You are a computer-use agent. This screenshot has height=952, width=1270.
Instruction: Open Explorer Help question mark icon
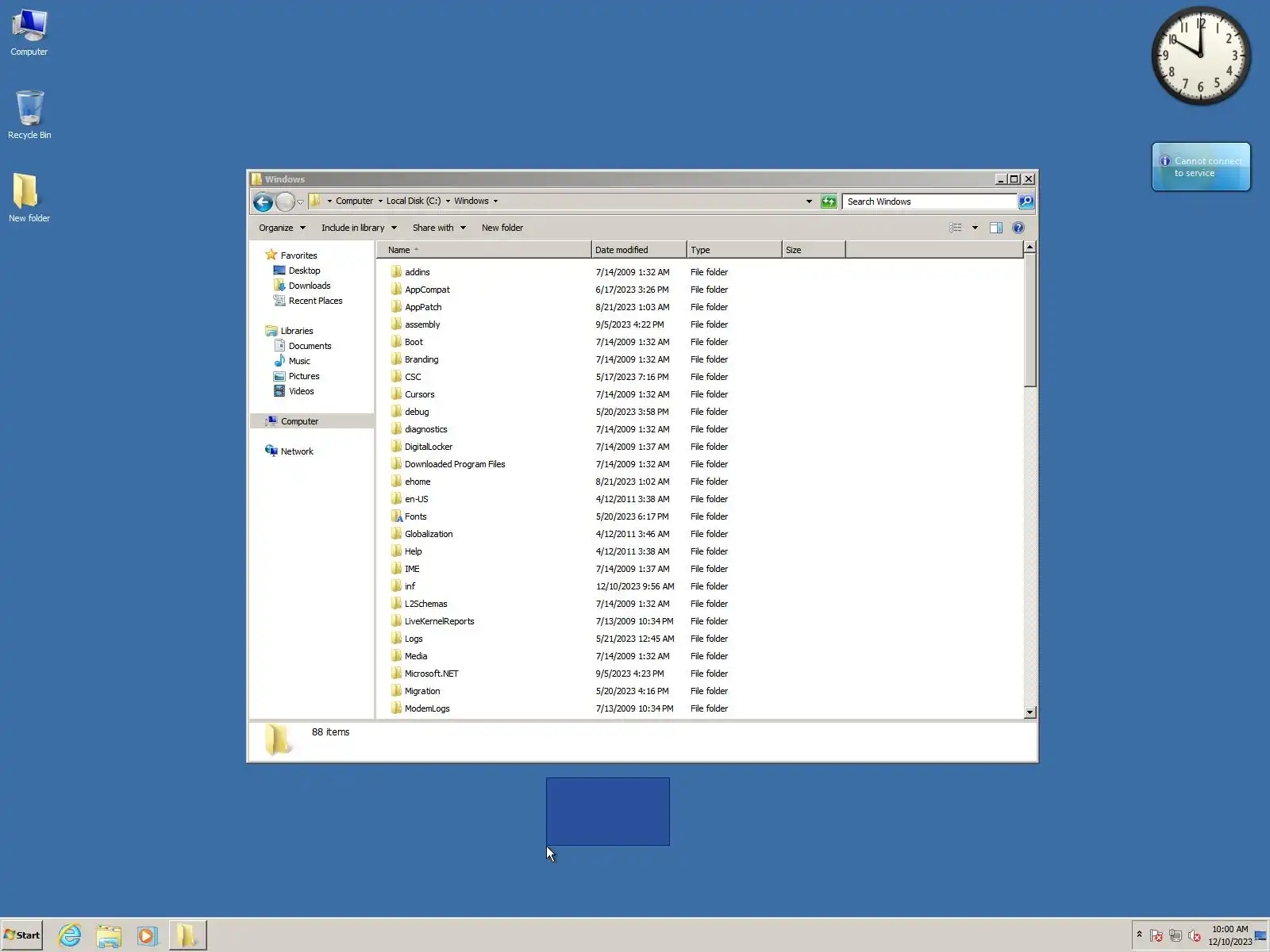click(x=1018, y=228)
